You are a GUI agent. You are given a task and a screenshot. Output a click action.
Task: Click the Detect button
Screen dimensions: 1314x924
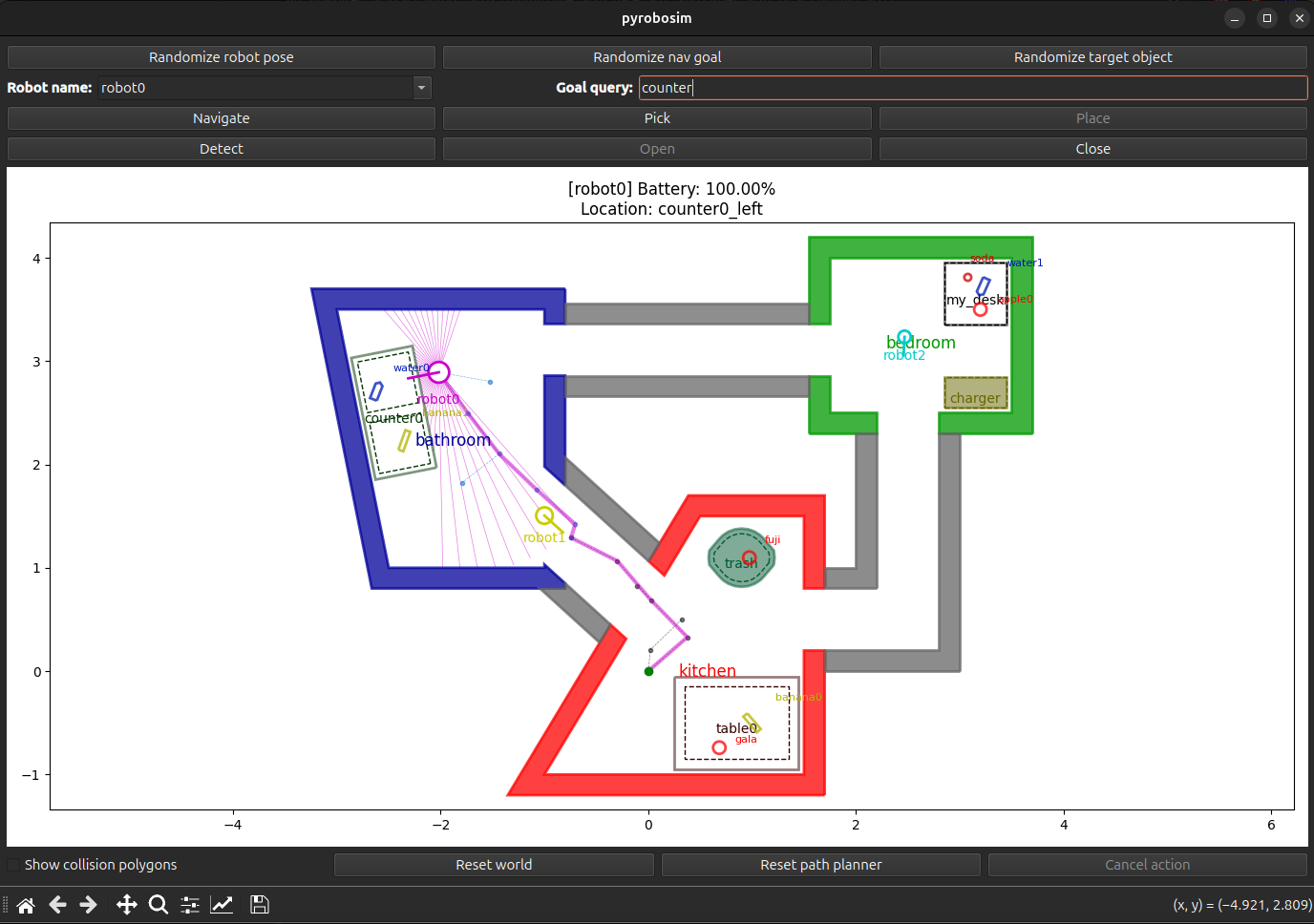click(x=221, y=148)
